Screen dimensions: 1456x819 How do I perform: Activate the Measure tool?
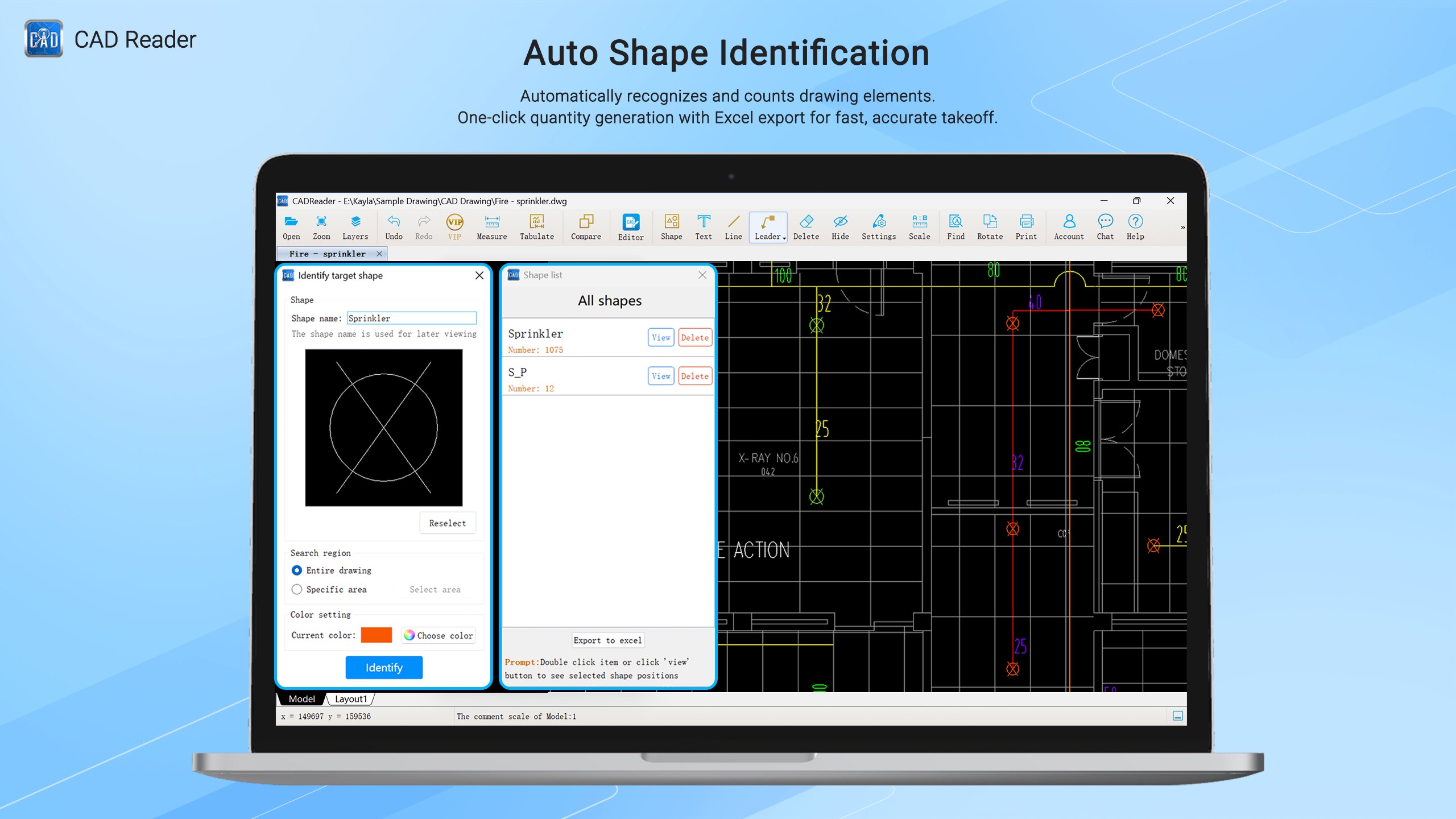pyautogui.click(x=492, y=227)
